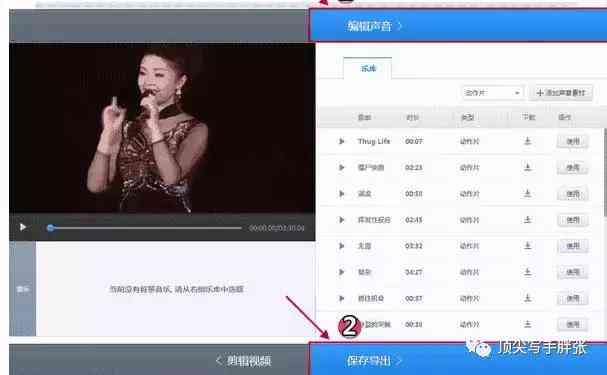The image size is (607, 375).
Task: Go back to 剪辑视频 step
Action: (244, 361)
